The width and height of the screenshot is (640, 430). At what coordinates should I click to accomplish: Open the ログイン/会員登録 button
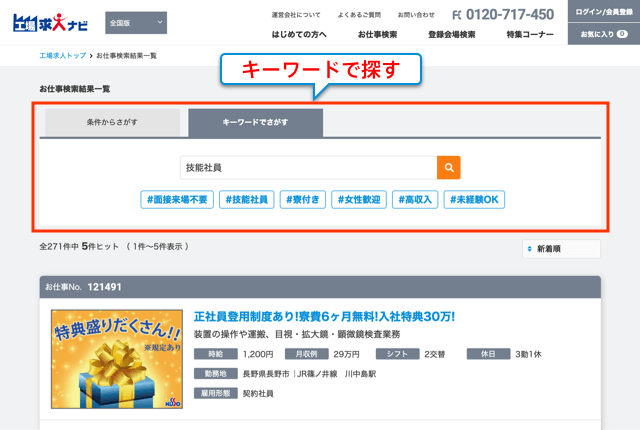pos(603,11)
